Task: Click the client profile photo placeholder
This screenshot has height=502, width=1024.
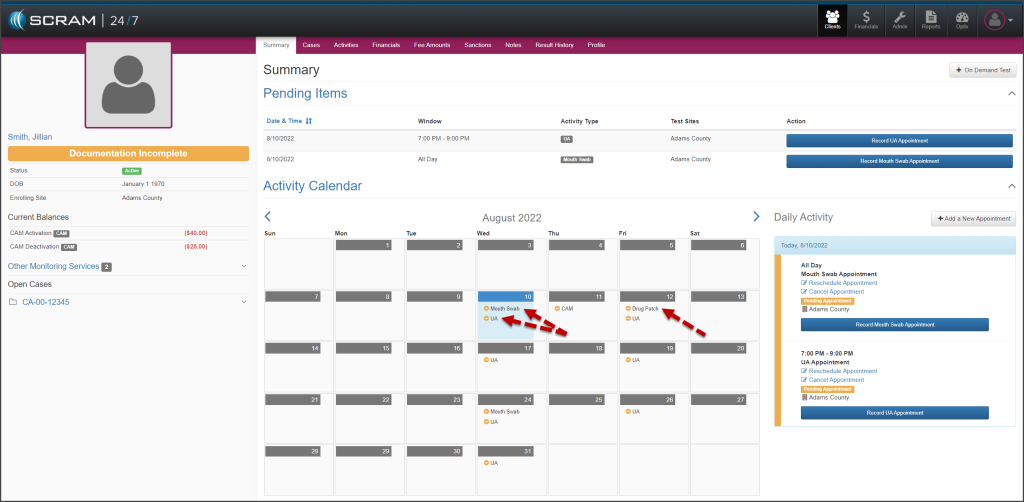Action: pos(129,85)
